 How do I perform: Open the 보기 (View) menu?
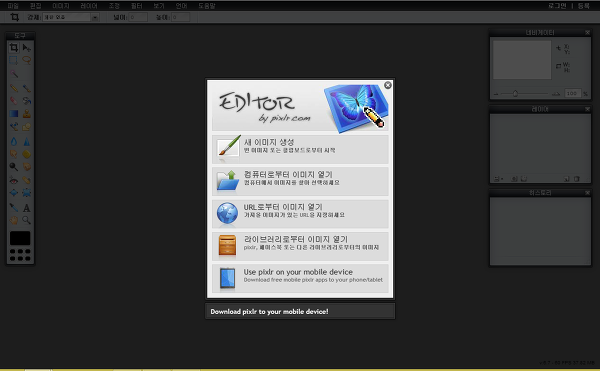click(159, 6)
